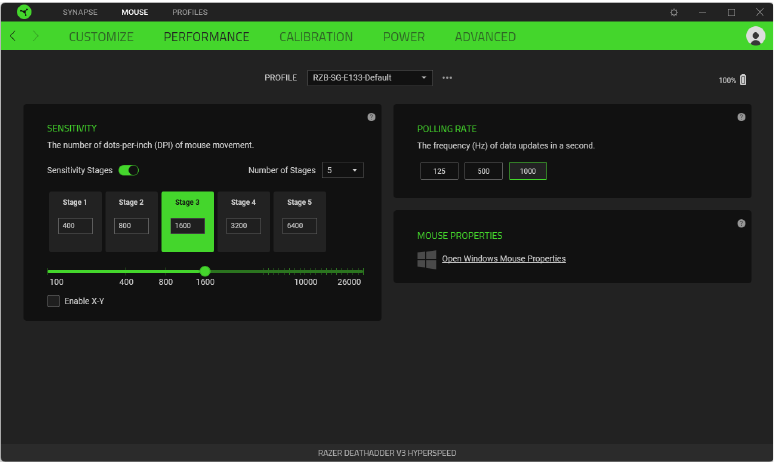Select Stage 4 sensitivity card
The width and height of the screenshot is (776, 464).
(243, 222)
